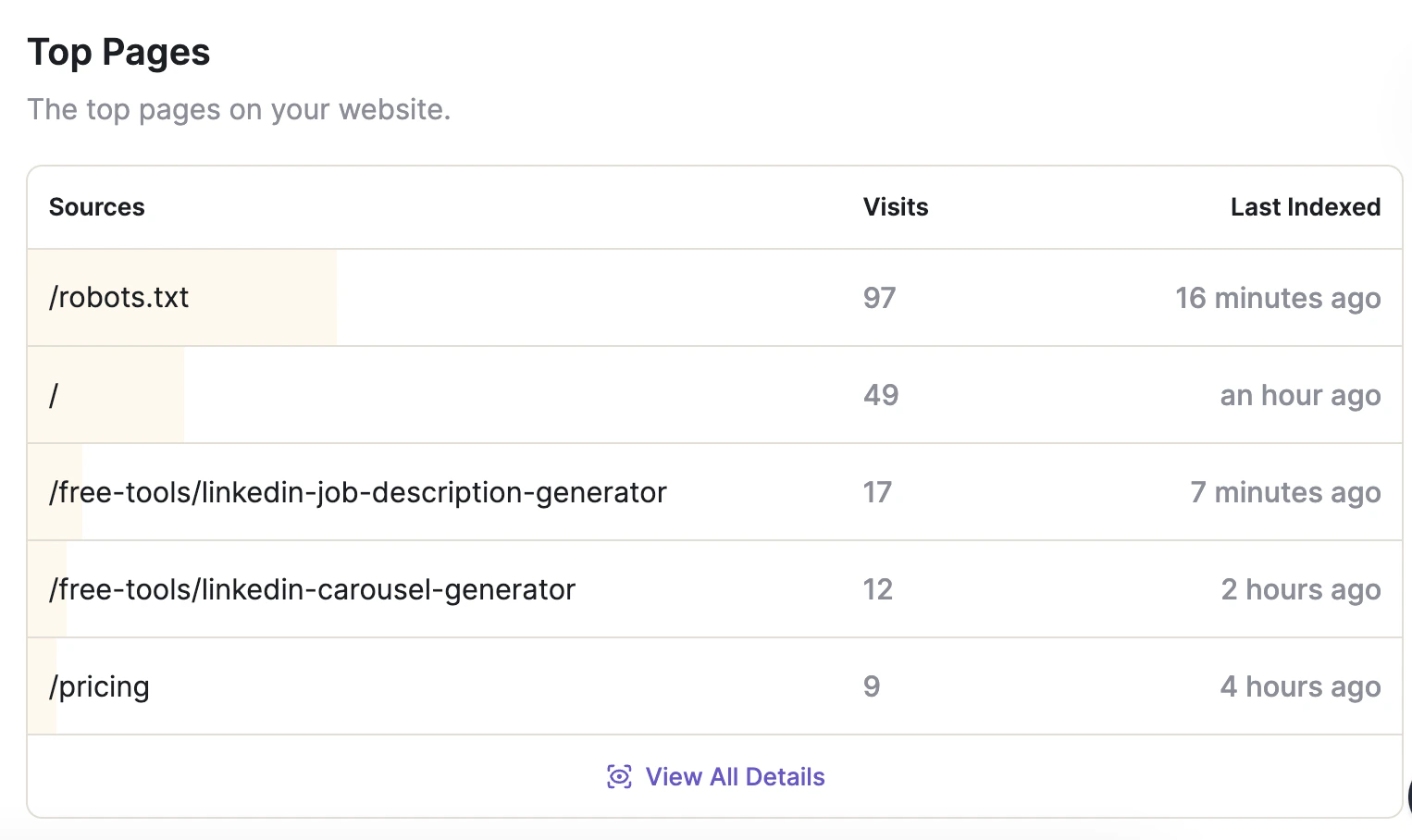1412x840 pixels.
Task: Click the Last Indexed column header
Action: pyautogui.click(x=1305, y=206)
